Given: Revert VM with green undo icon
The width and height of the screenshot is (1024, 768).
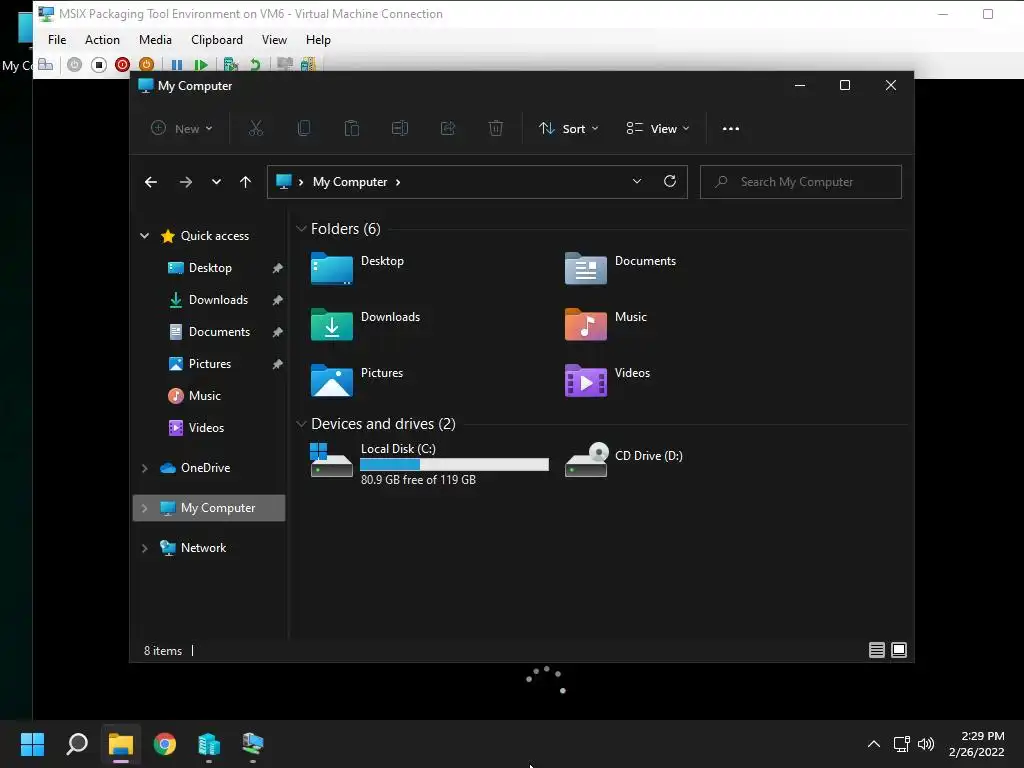Looking at the screenshot, I should tap(255, 65).
